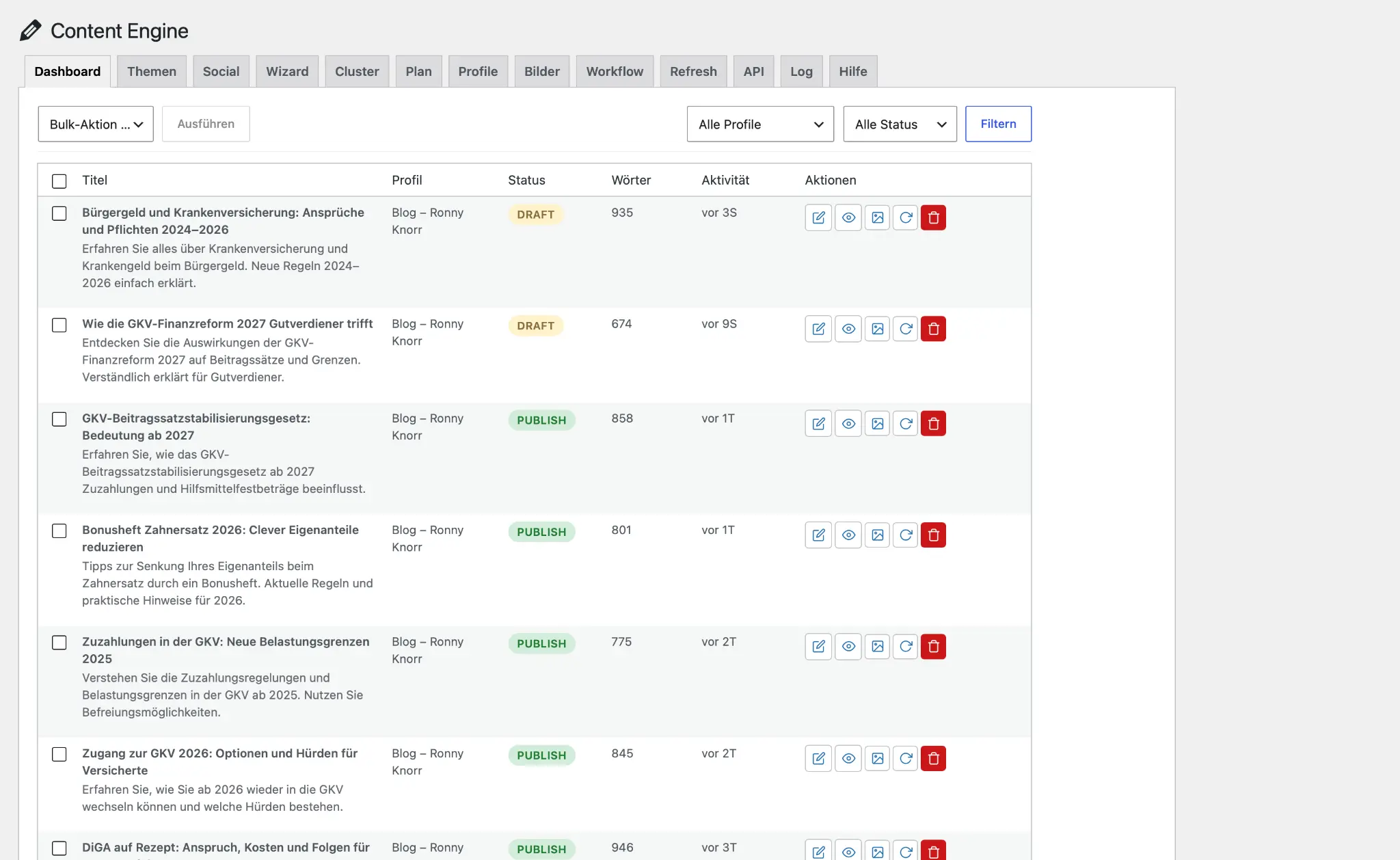This screenshot has width=1400, height=860.
Task: Tick the select-all checkbox in table header
Action: point(59,181)
